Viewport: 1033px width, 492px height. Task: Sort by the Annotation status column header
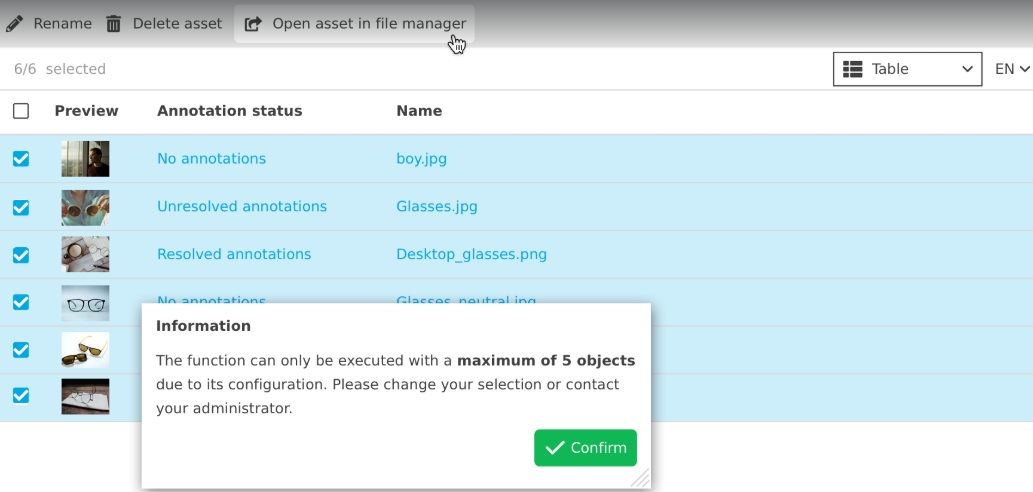[x=229, y=111]
